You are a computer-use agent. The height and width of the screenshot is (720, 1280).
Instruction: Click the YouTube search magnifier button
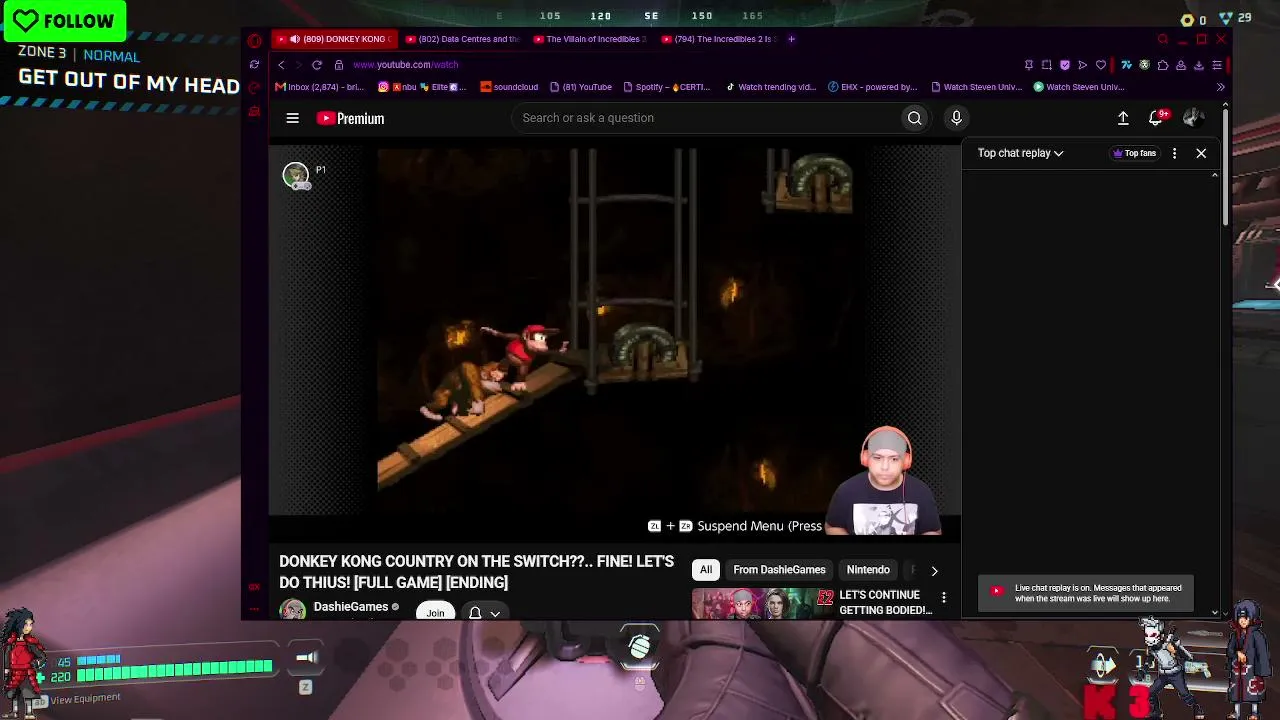click(914, 118)
